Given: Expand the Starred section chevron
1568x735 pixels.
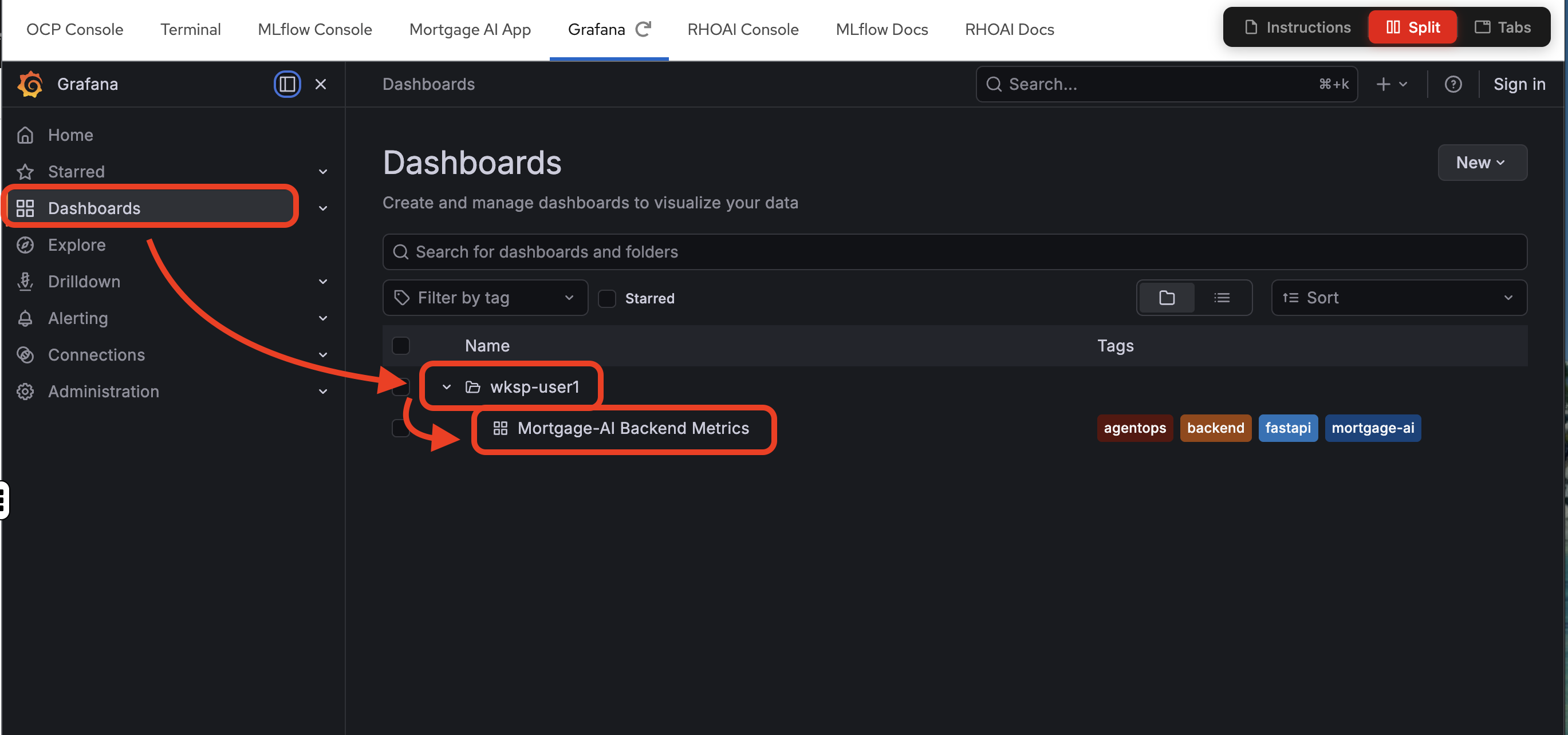Looking at the screenshot, I should (x=323, y=172).
